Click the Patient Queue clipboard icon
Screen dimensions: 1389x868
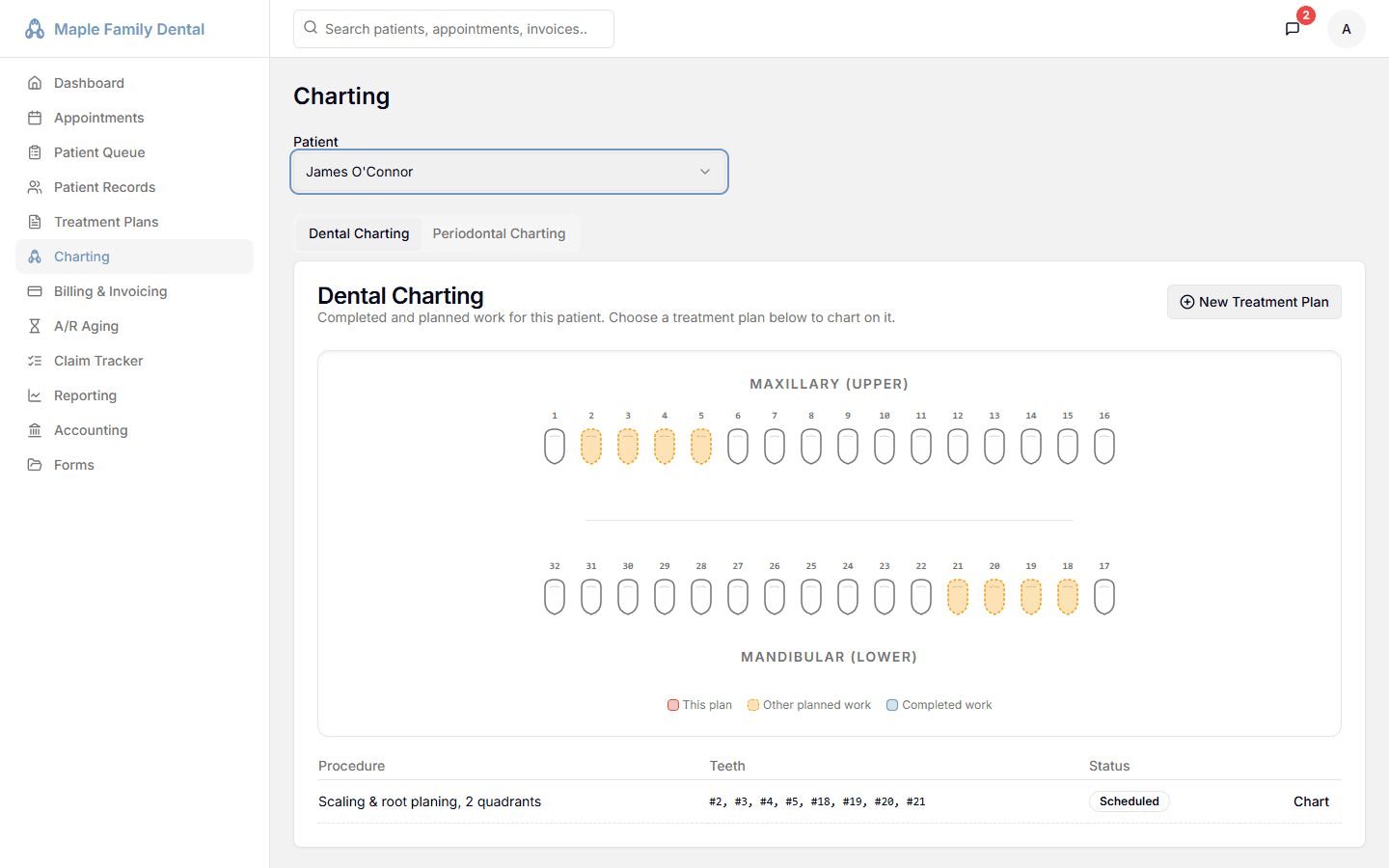pos(35,152)
